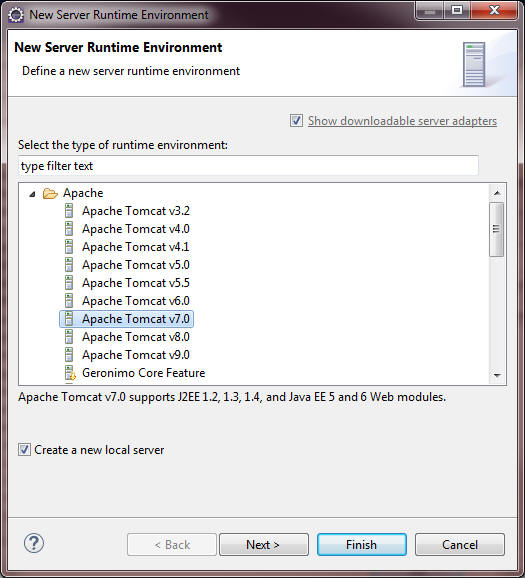Click the Eclipse gear icon in title bar
Image resolution: width=525 pixels, height=578 pixels.
(16, 15)
